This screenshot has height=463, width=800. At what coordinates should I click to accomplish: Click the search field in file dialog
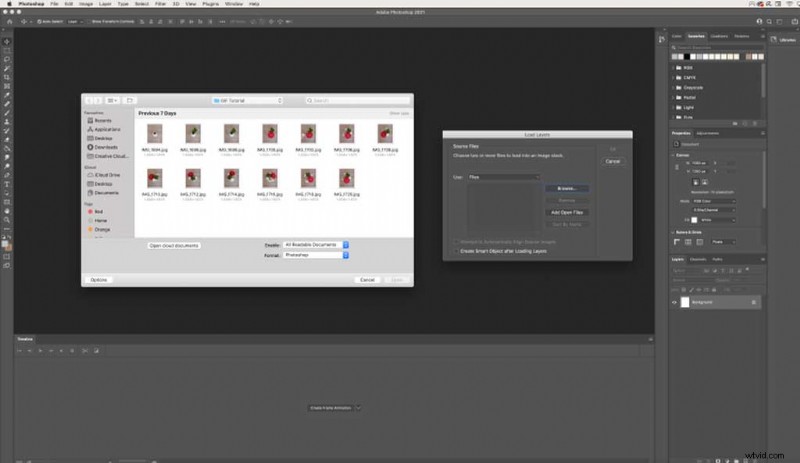tap(358, 101)
